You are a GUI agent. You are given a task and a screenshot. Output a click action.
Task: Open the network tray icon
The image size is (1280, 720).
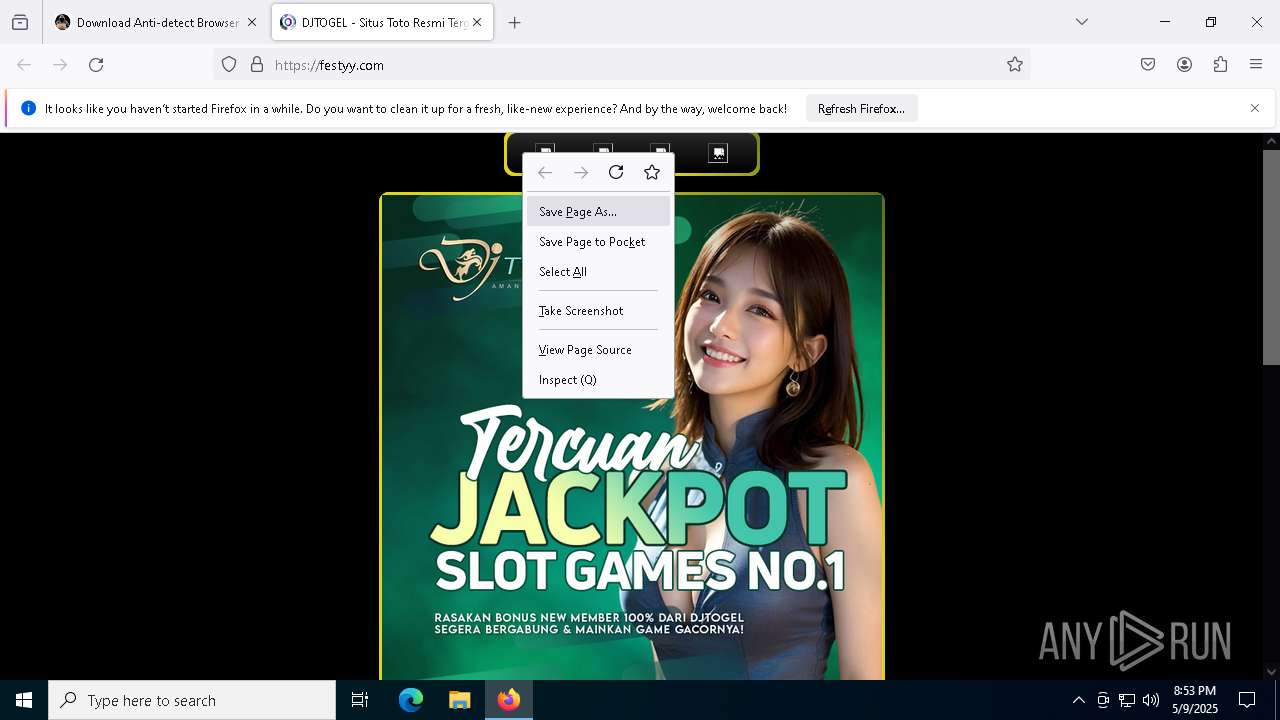1127,700
